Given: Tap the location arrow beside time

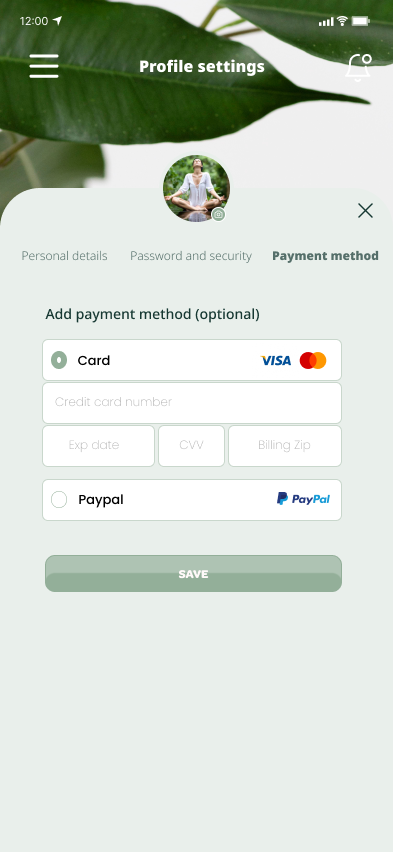Looking at the screenshot, I should coord(57,21).
